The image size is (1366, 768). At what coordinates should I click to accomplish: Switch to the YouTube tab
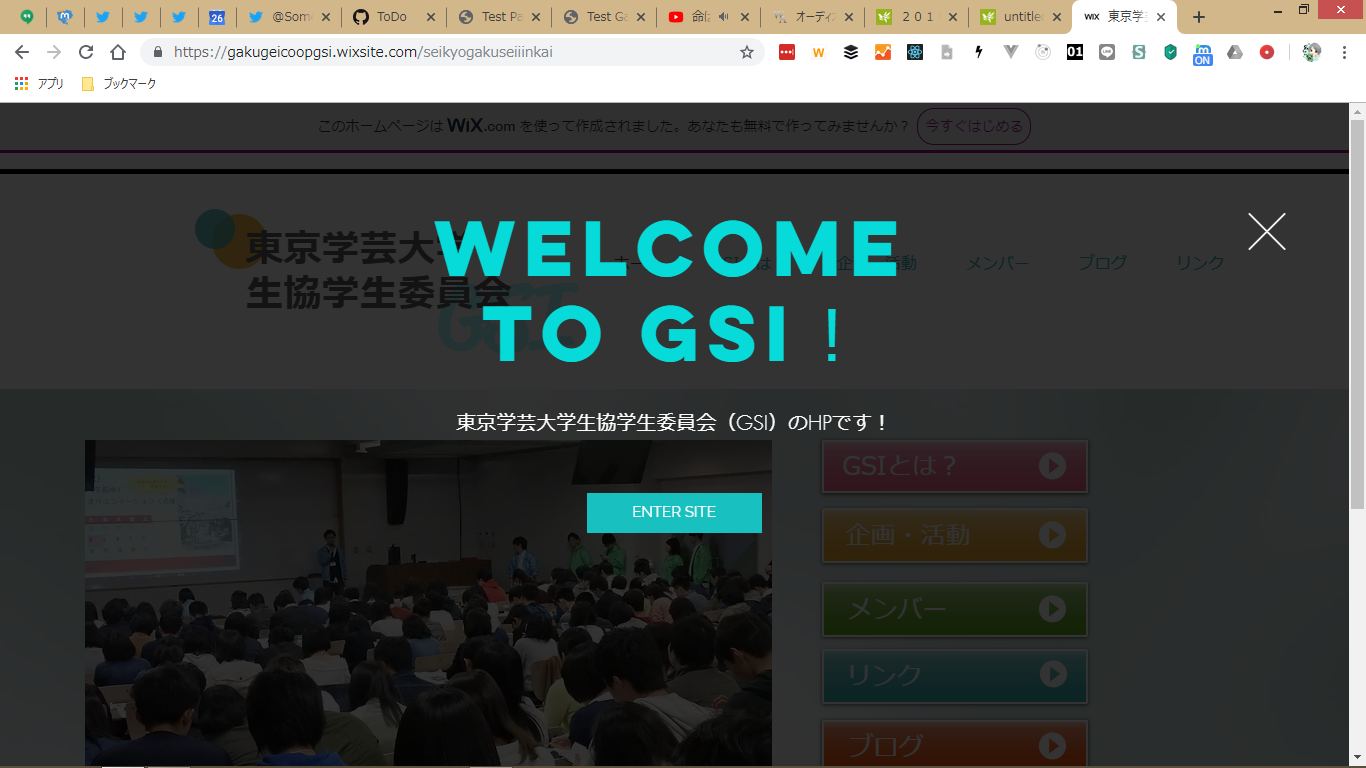(x=706, y=17)
